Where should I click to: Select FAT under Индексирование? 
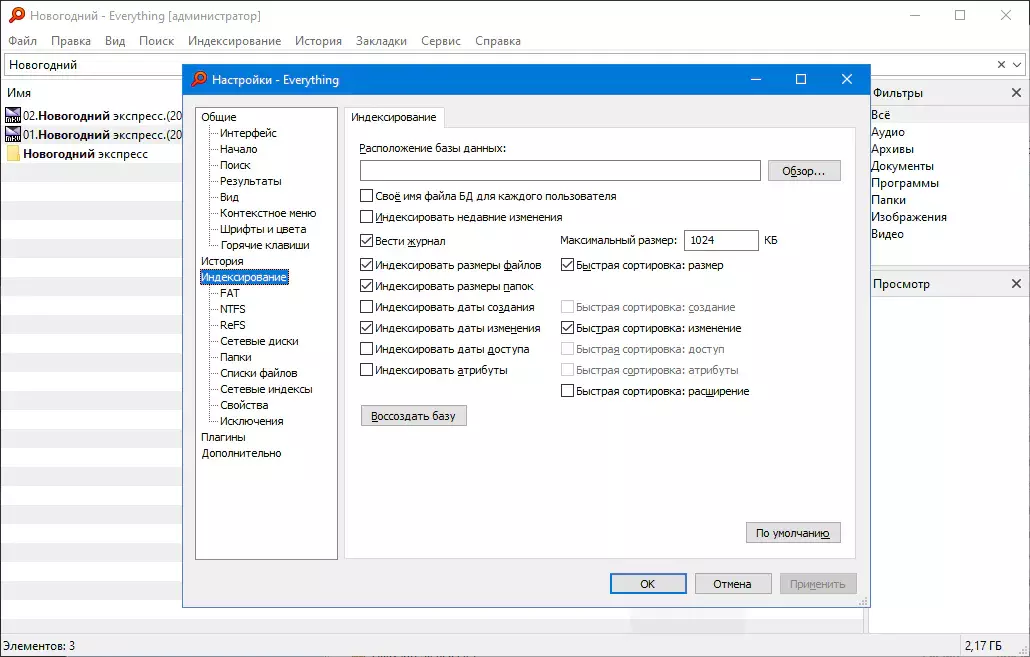(229, 293)
